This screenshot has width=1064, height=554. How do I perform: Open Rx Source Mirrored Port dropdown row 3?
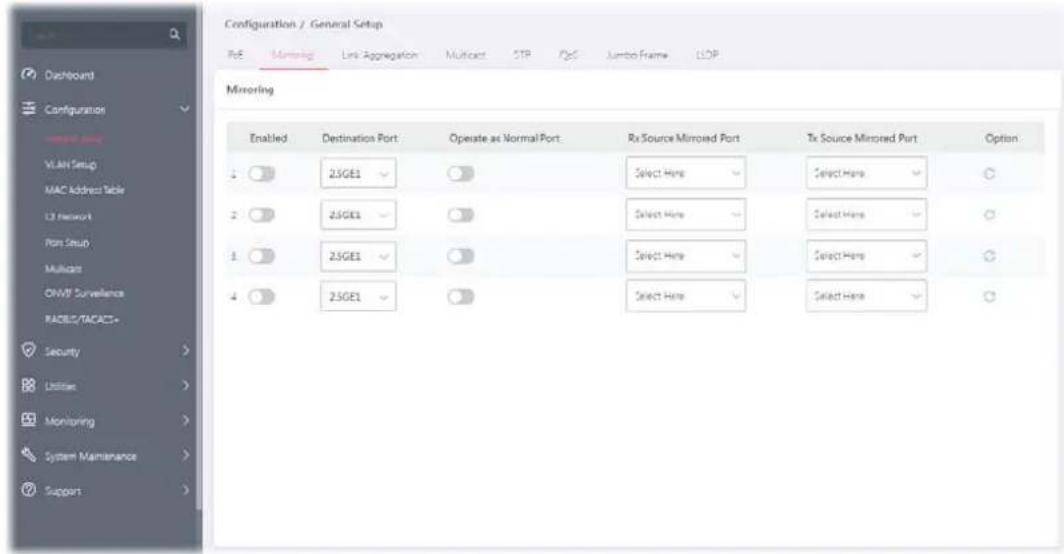[x=685, y=256]
